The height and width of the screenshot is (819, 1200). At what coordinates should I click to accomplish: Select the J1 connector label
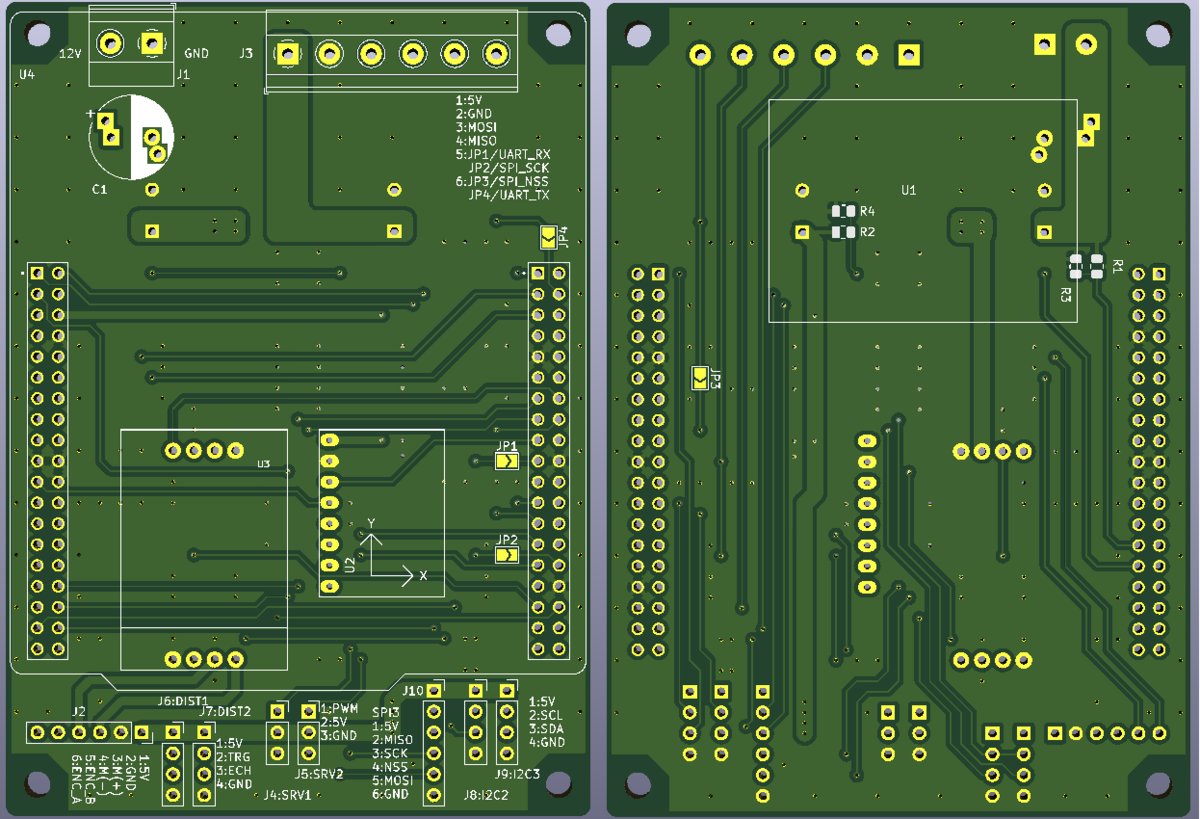(x=182, y=75)
